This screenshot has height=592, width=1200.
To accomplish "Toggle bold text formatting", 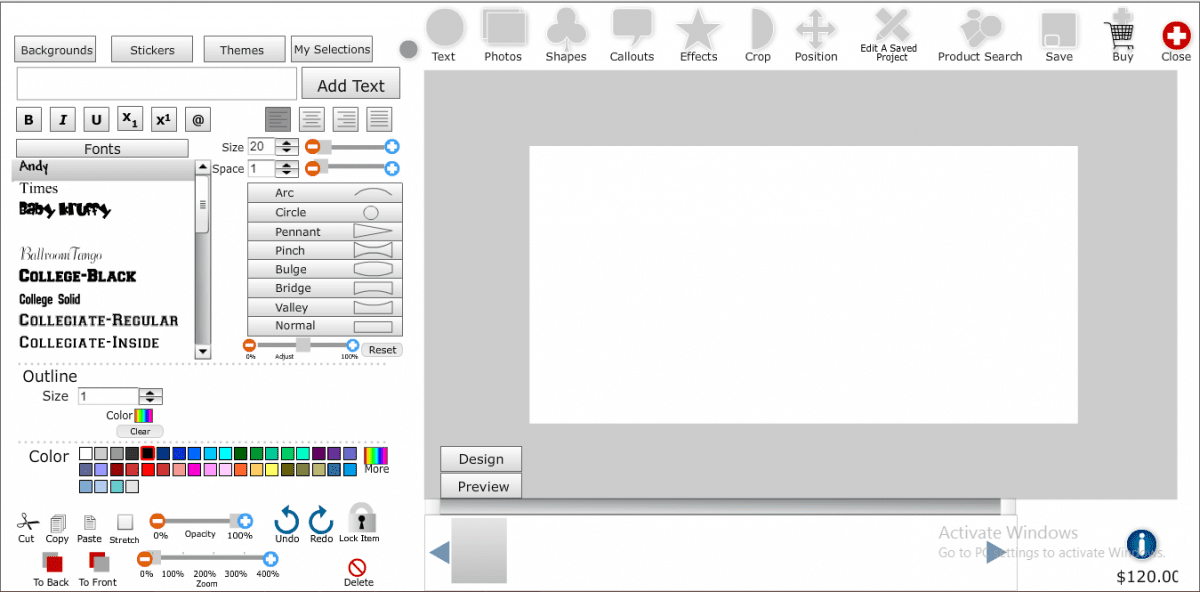I will (29, 120).
